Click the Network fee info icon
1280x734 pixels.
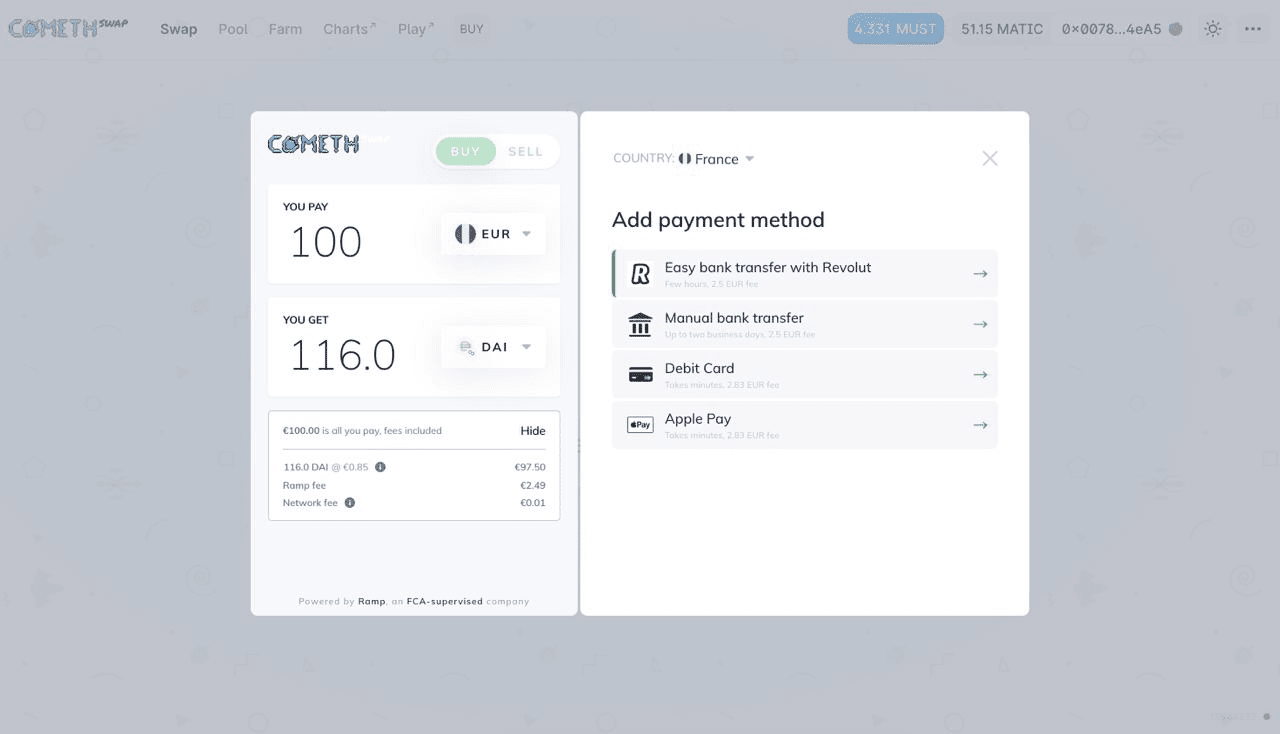pos(350,503)
